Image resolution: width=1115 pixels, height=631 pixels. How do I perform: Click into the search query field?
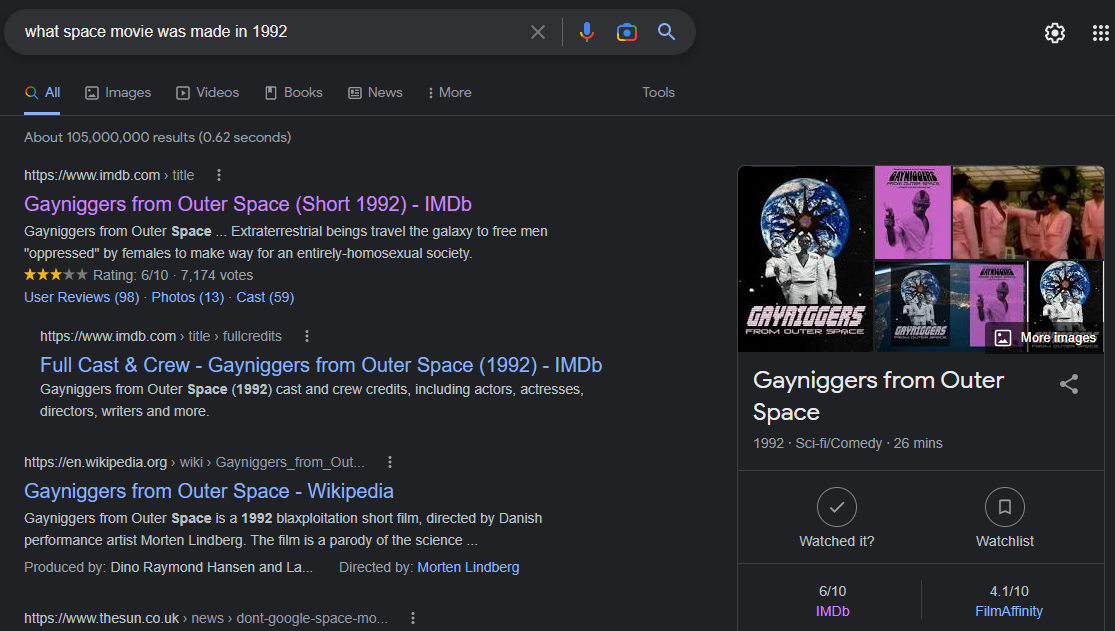[x=270, y=32]
